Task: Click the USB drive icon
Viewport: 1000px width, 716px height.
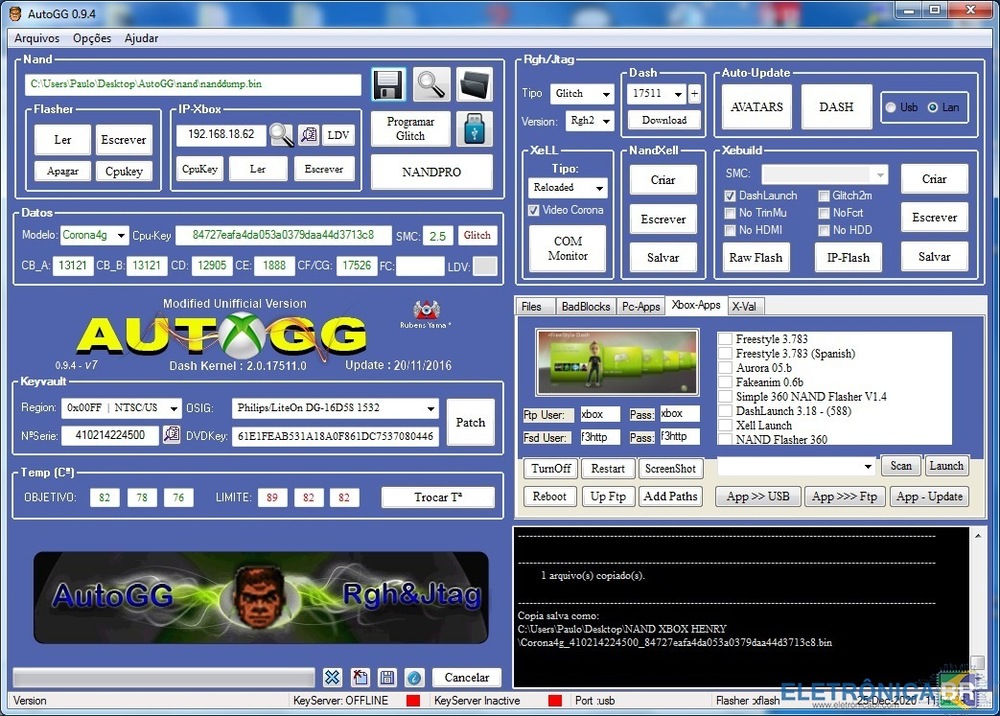Action: tap(474, 128)
